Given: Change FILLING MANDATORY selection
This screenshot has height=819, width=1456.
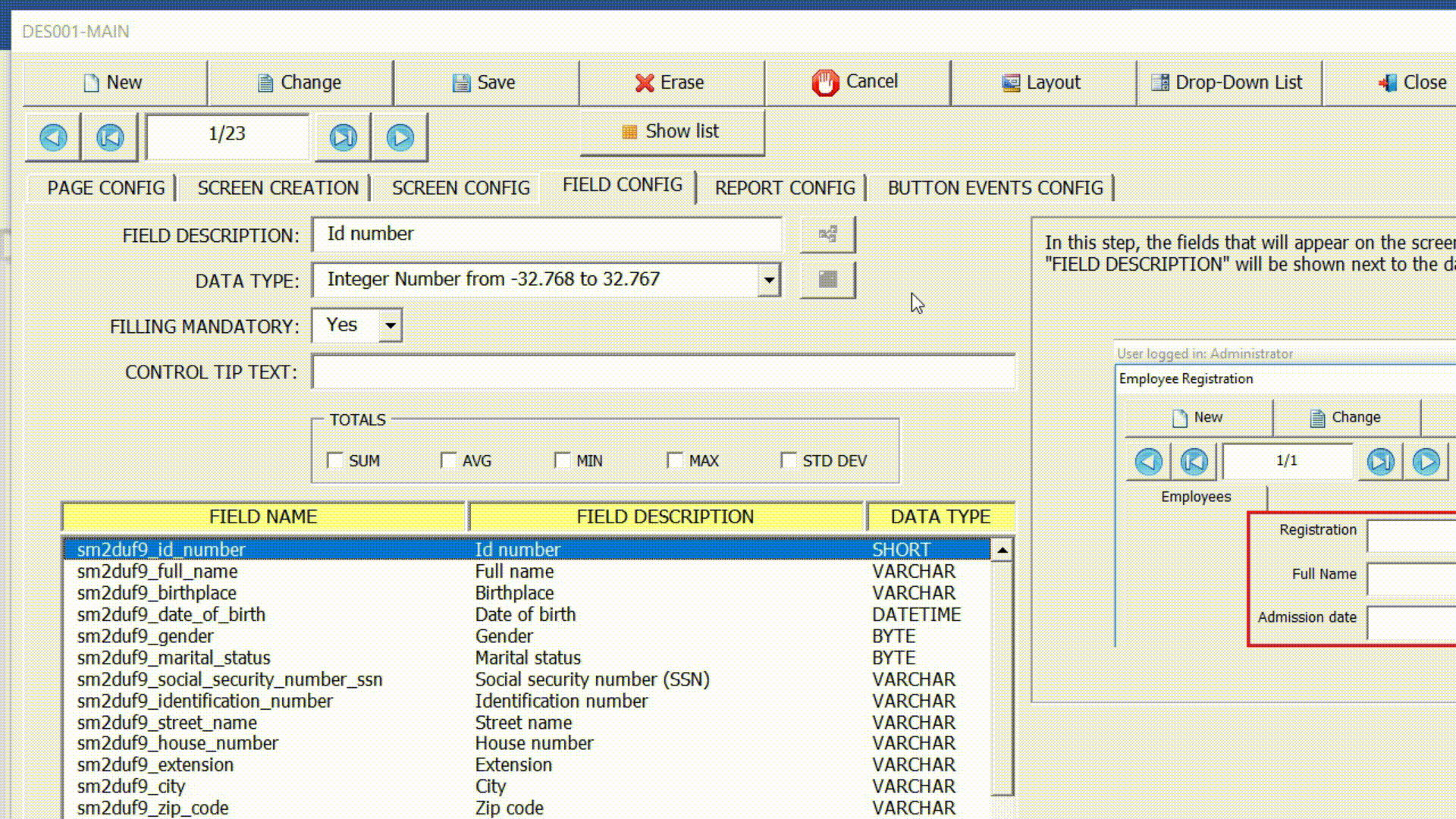Looking at the screenshot, I should click(x=390, y=325).
